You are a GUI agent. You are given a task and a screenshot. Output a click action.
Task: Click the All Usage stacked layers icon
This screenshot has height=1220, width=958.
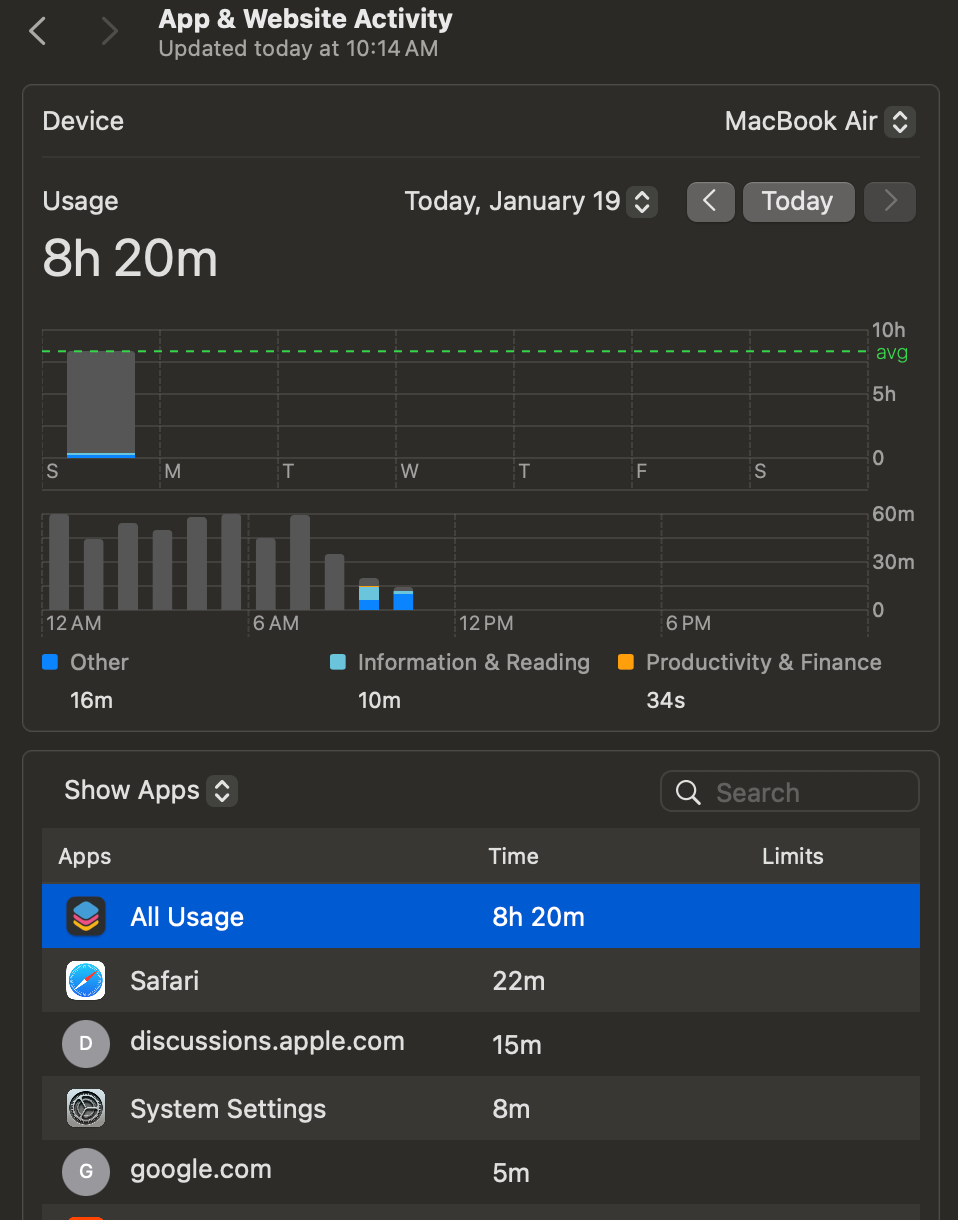tap(86, 917)
